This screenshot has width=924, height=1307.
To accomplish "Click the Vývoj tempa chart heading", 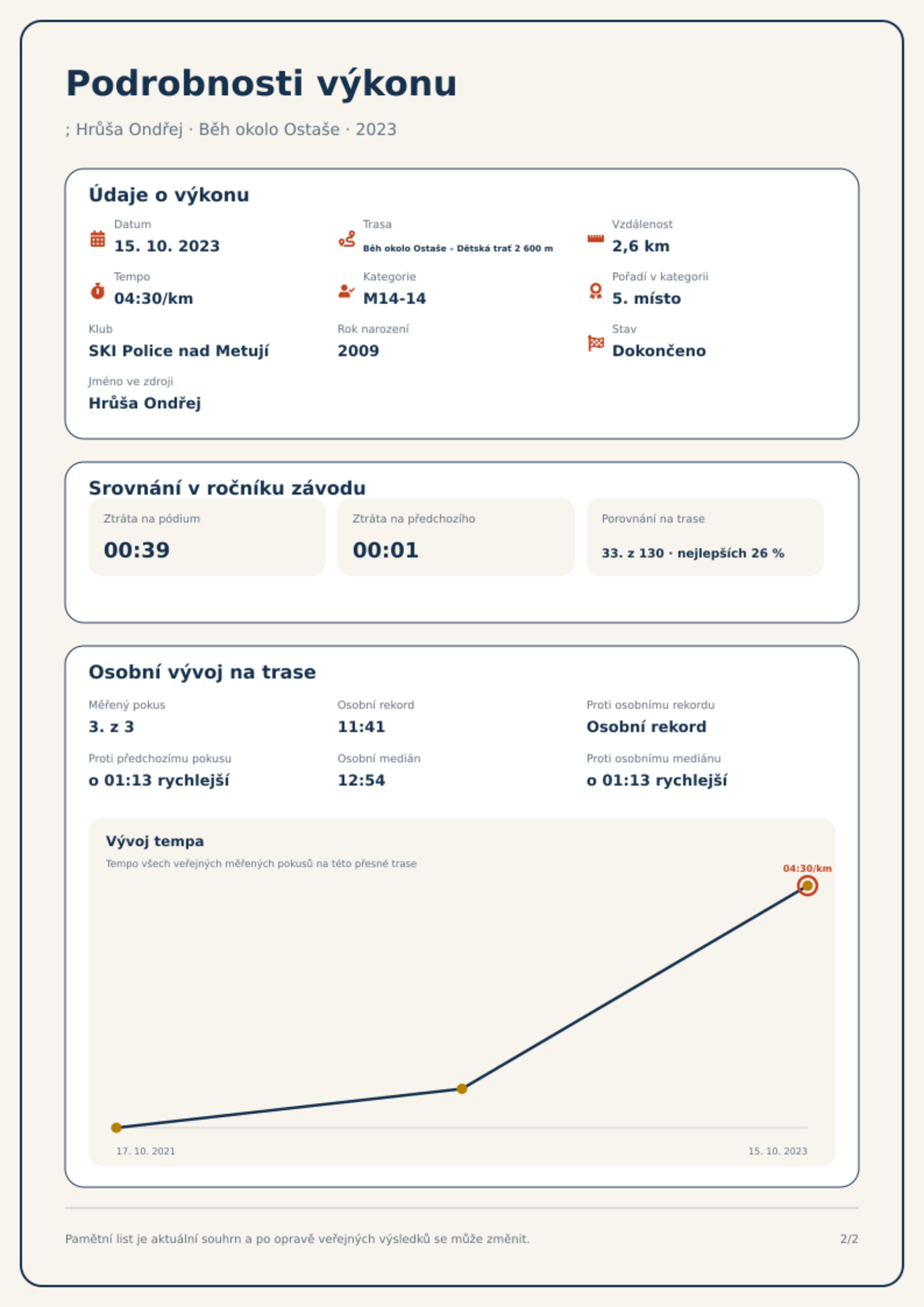I will pyautogui.click(x=155, y=841).
